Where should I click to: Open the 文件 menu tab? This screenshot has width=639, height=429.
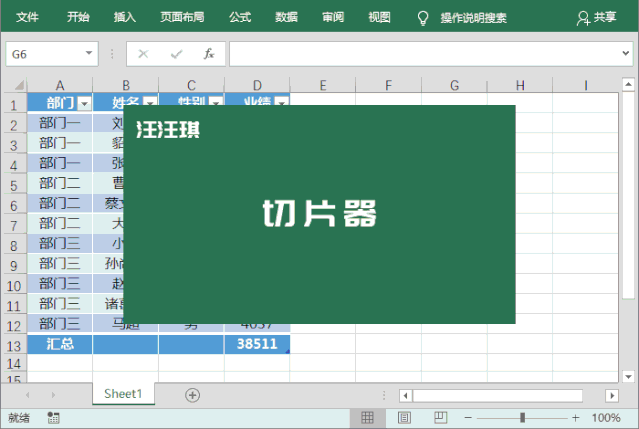[27, 17]
